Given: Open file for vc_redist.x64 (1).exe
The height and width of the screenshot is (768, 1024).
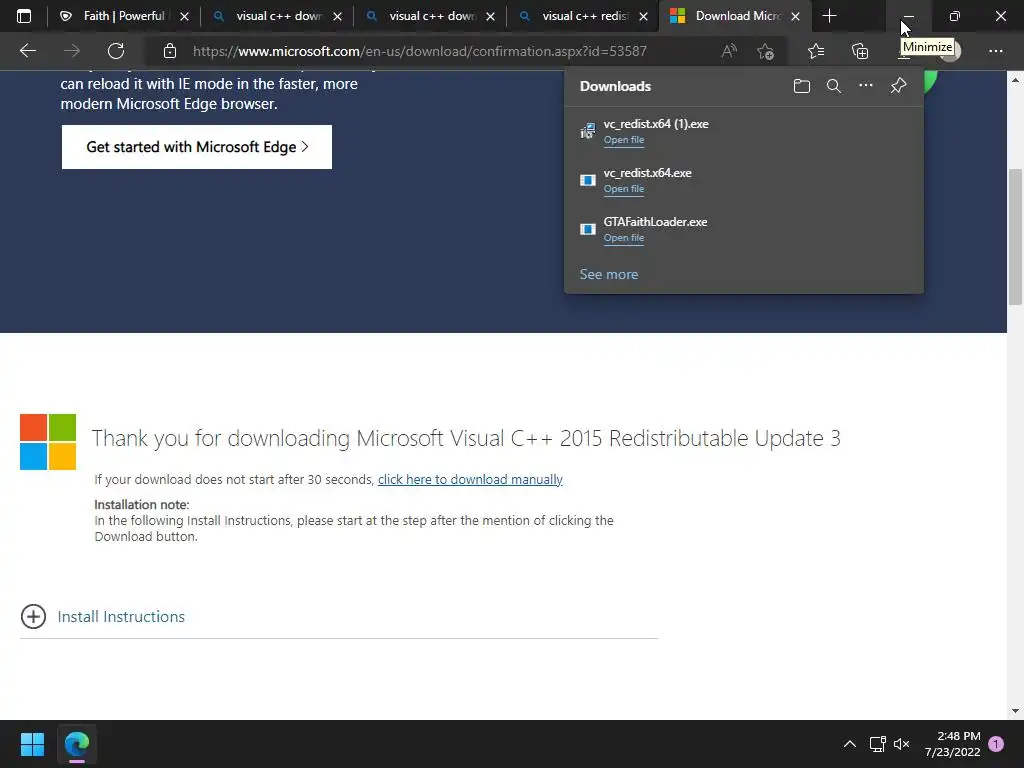Looking at the screenshot, I should tap(624, 140).
